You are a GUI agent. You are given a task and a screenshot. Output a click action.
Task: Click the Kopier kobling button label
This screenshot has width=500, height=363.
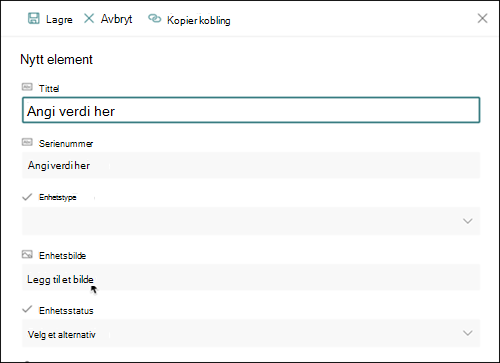tap(199, 20)
